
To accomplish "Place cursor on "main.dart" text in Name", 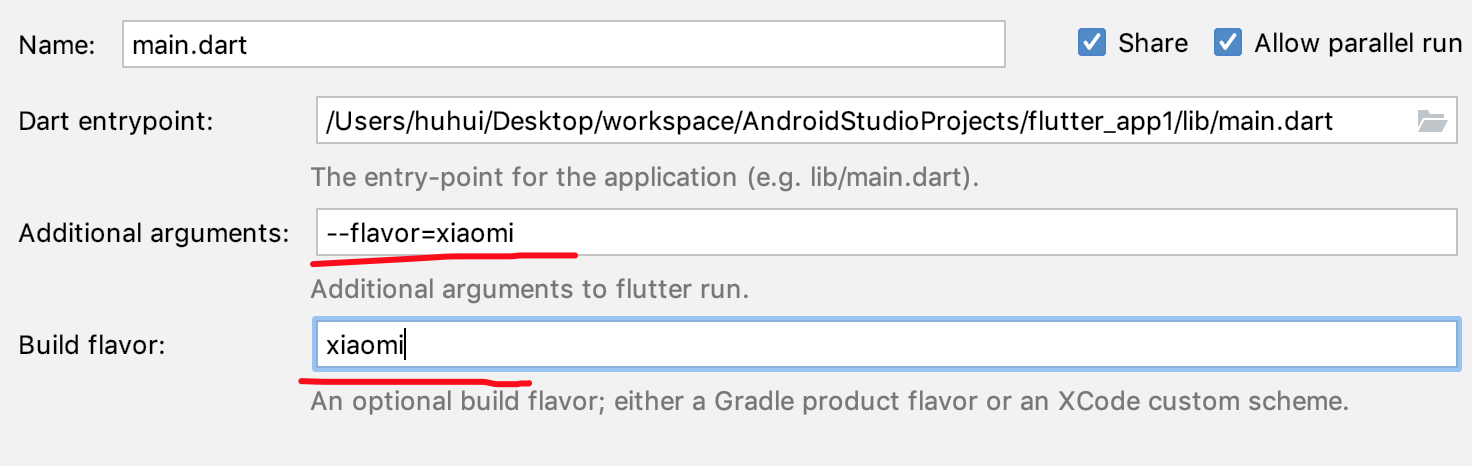I will pyautogui.click(x=190, y=45).
